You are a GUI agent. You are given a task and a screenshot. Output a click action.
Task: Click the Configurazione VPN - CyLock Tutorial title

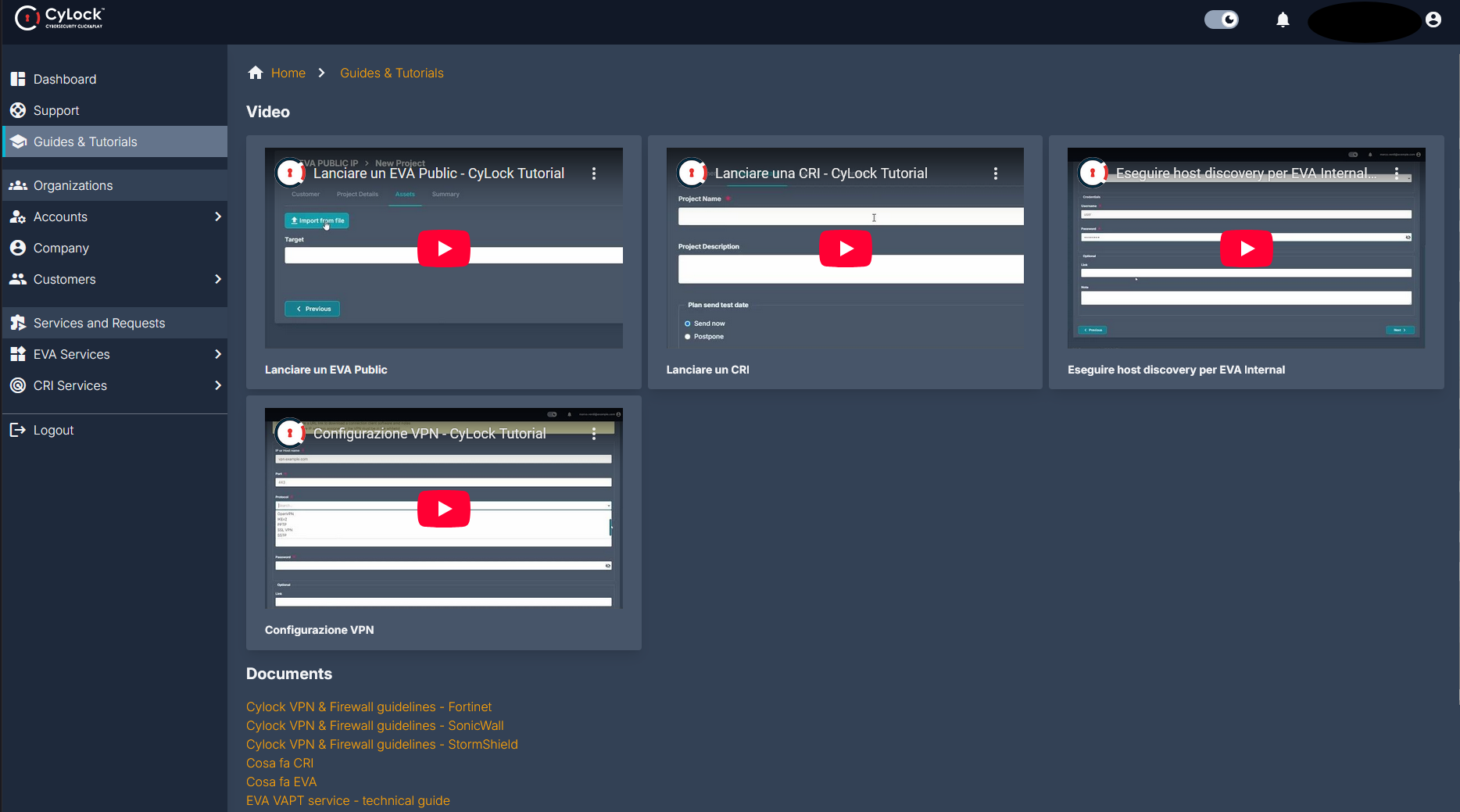[x=430, y=434]
